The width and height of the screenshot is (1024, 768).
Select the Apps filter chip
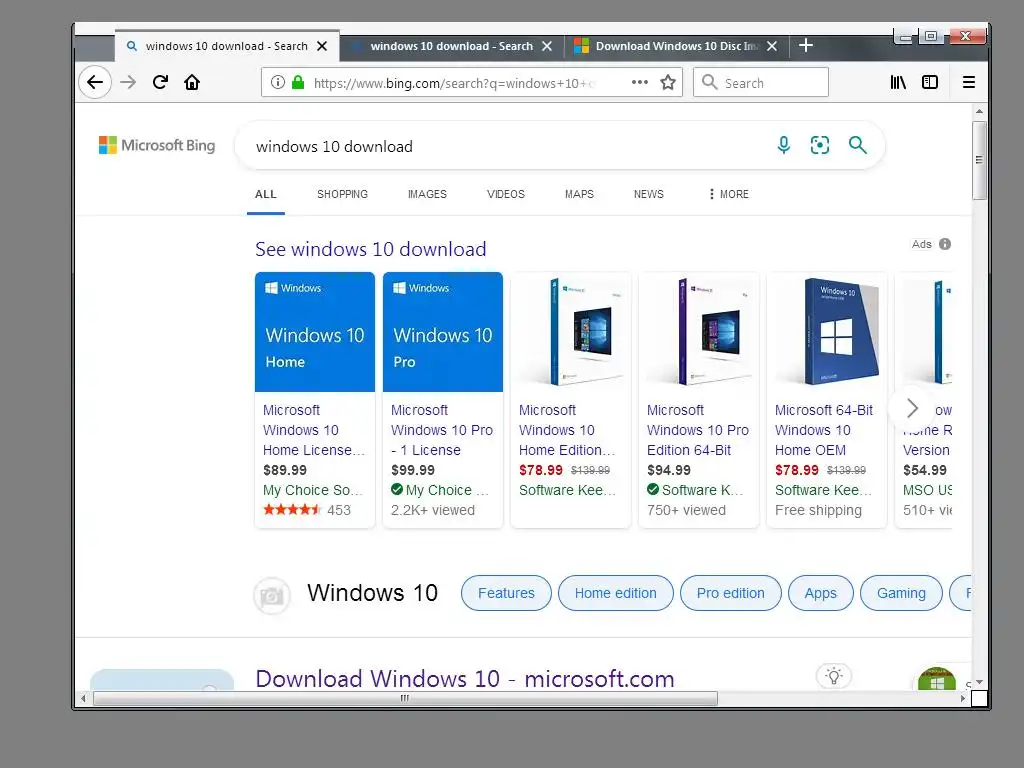point(820,593)
